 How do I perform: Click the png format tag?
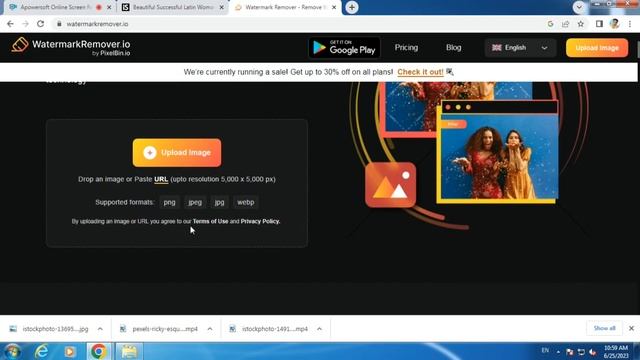(169, 202)
